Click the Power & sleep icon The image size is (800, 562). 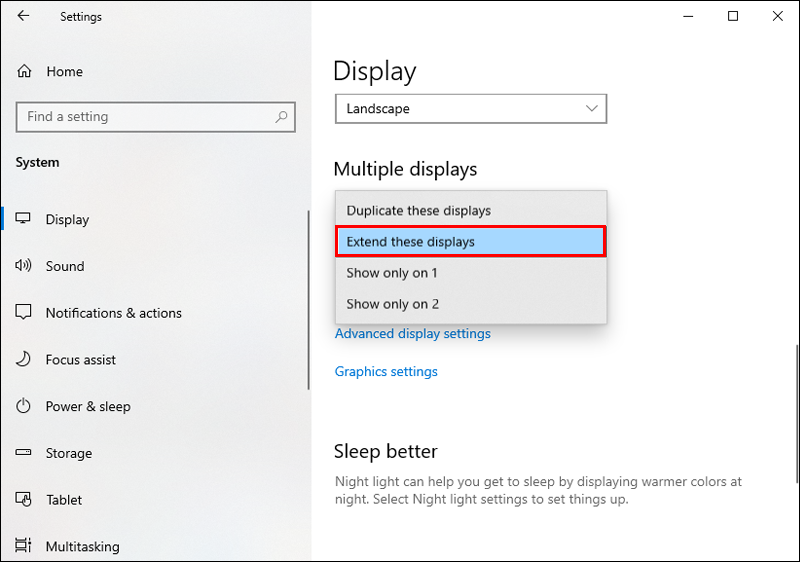point(23,406)
